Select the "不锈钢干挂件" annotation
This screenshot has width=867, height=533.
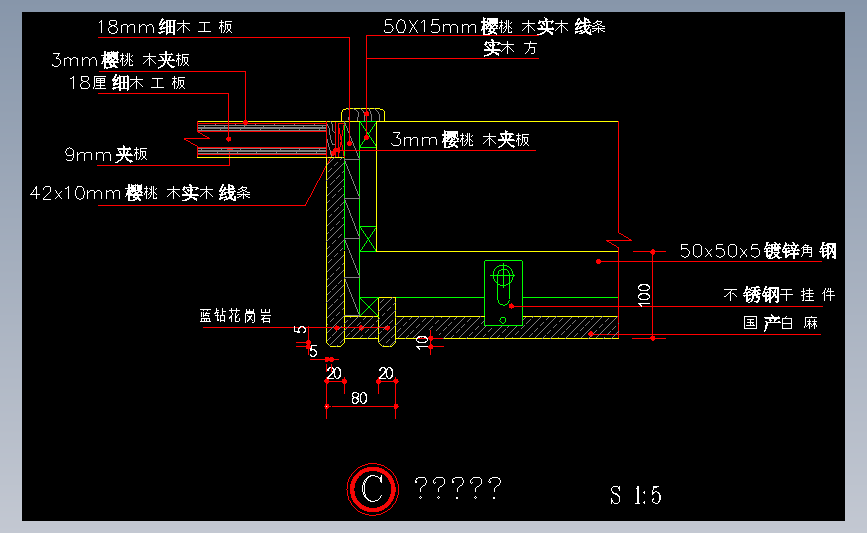(x=779, y=295)
